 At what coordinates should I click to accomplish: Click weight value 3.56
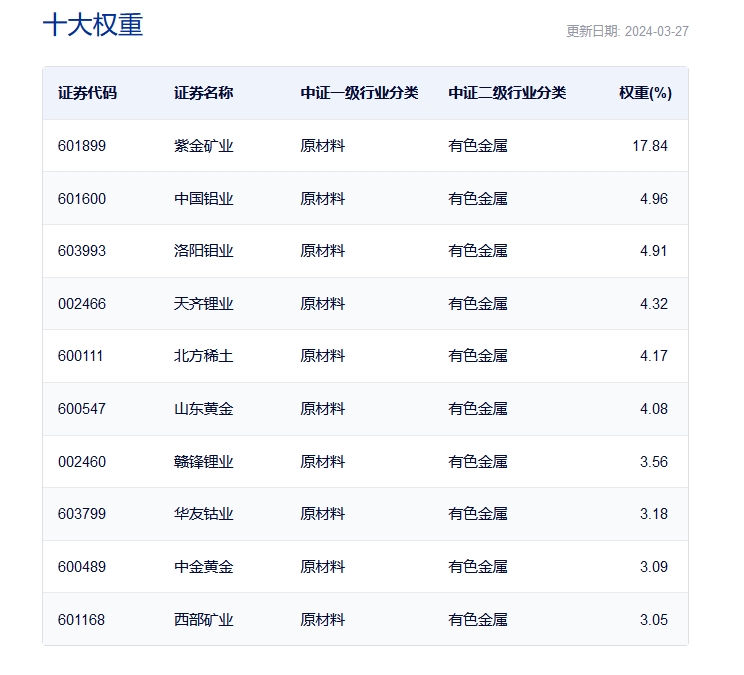coord(654,462)
